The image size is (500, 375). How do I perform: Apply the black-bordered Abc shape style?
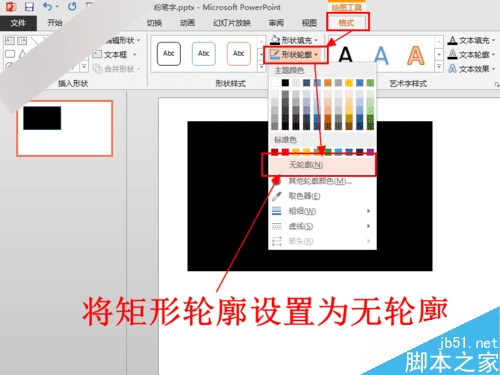point(169,54)
